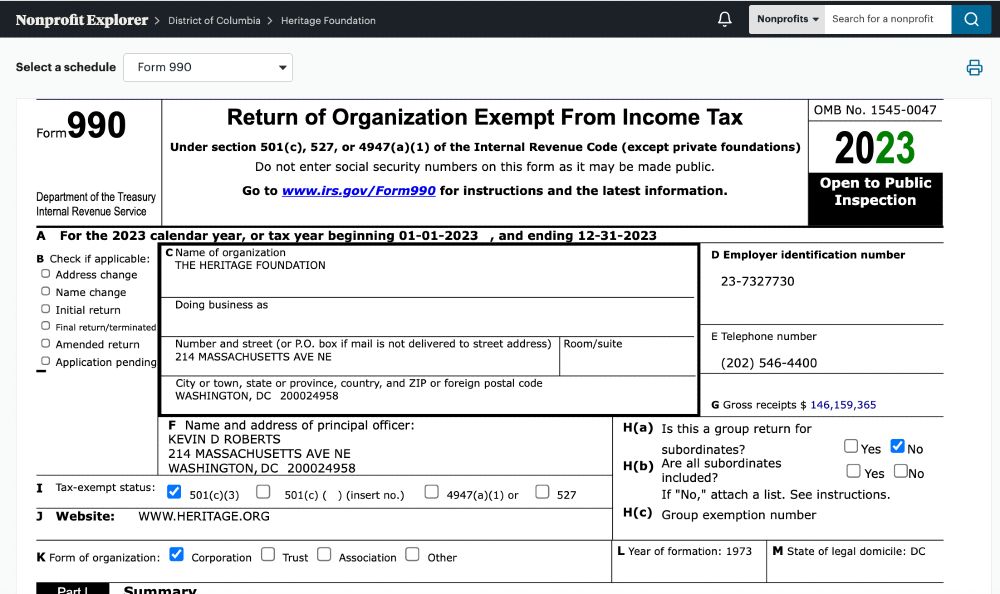Toggle the Other organization checkbox
Screen dimensions: 1000x594
[413, 554]
